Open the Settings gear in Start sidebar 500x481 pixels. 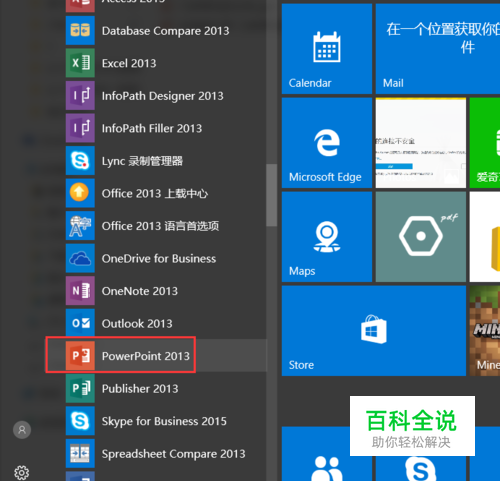[22, 473]
